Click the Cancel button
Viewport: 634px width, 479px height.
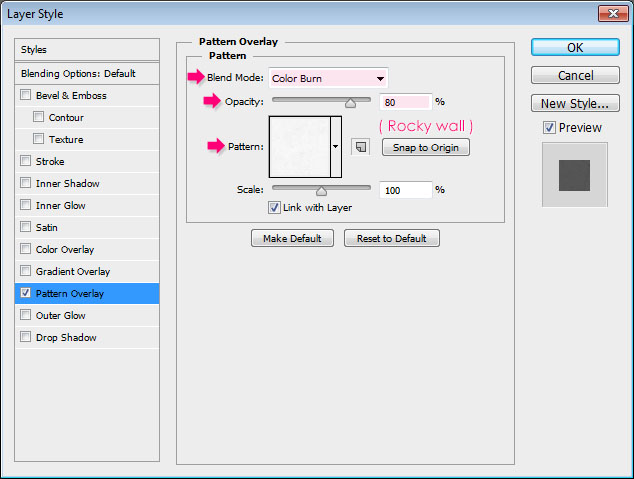575,75
